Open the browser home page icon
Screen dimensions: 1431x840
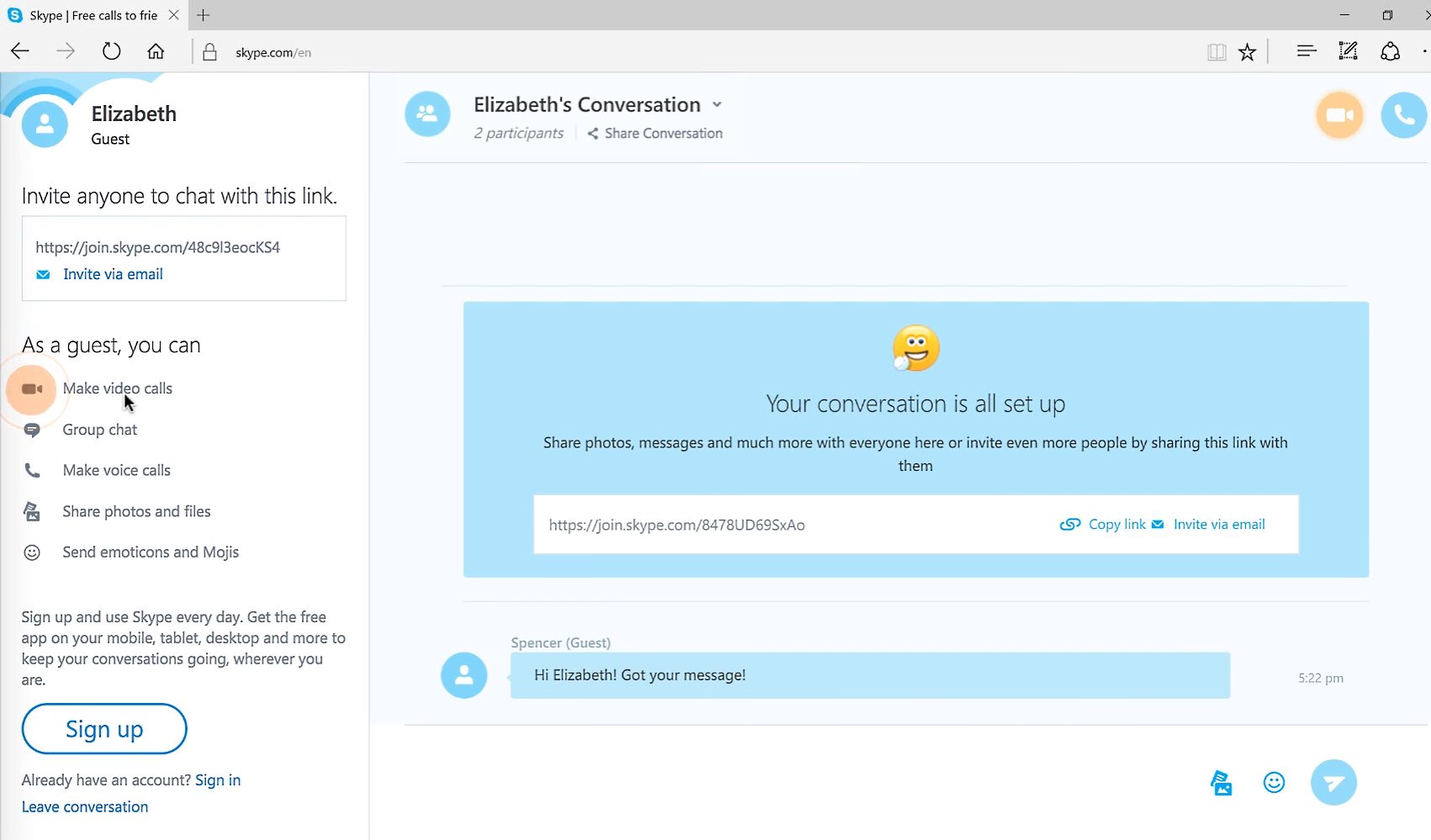click(x=156, y=52)
